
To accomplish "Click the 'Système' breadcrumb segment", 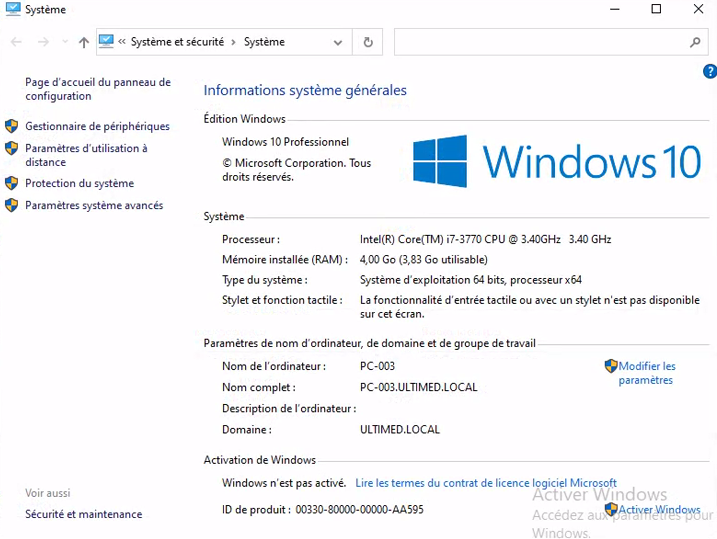I will click(264, 42).
